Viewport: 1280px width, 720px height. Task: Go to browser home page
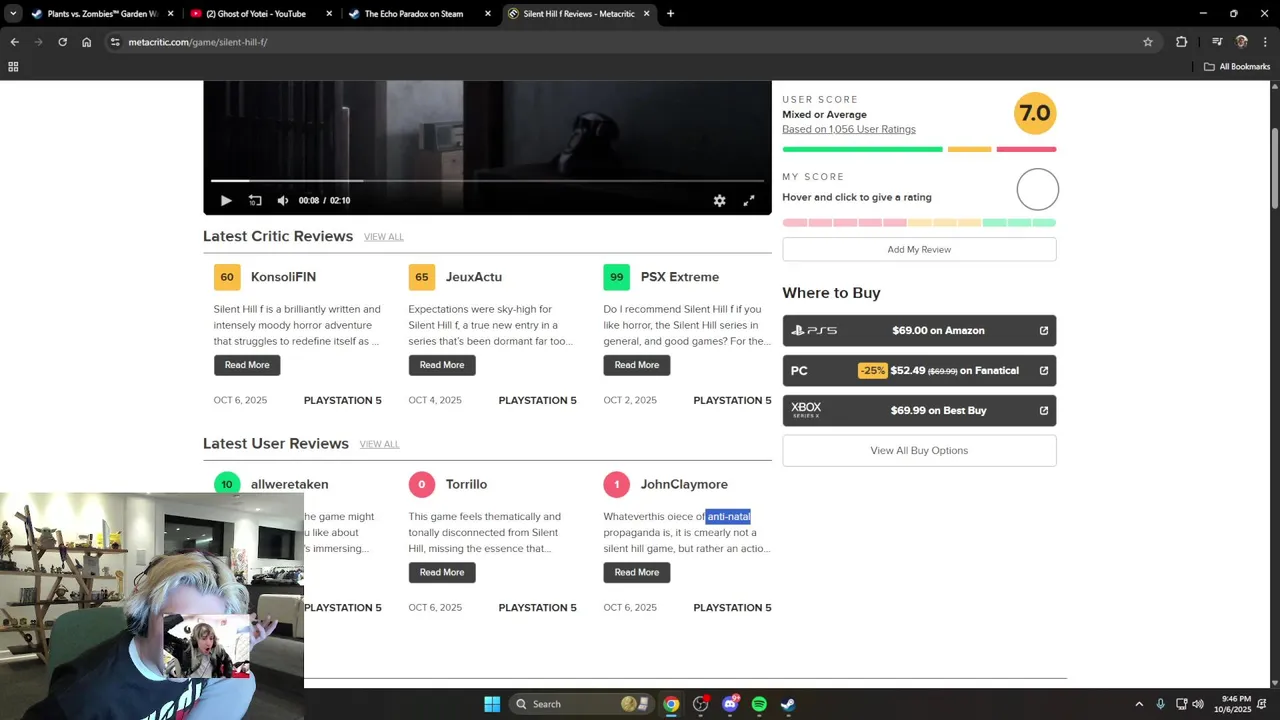[87, 42]
